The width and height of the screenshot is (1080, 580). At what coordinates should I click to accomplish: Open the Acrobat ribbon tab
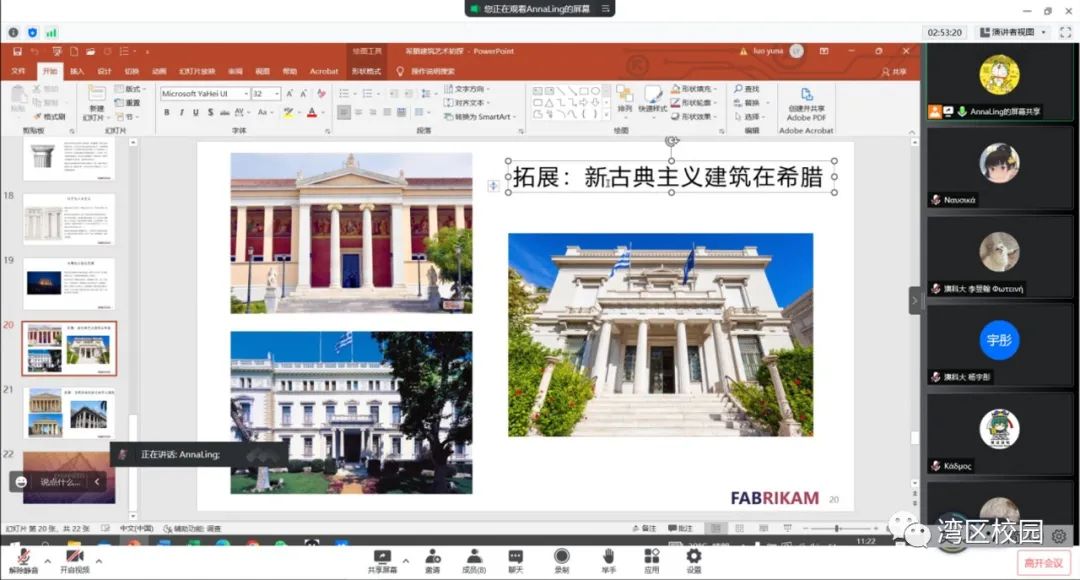(x=324, y=72)
